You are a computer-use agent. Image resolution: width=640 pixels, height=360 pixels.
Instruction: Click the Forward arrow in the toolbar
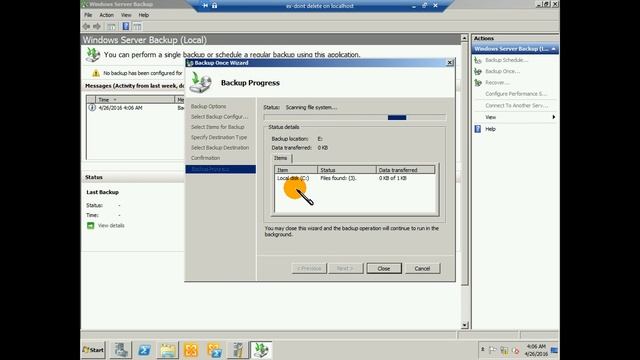[x=97, y=27]
